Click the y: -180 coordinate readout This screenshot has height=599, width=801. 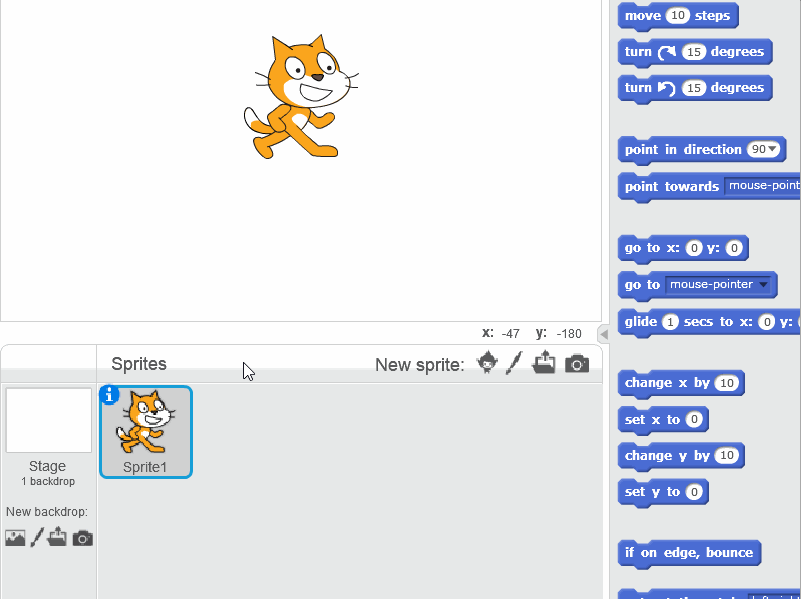tap(558, 333)
